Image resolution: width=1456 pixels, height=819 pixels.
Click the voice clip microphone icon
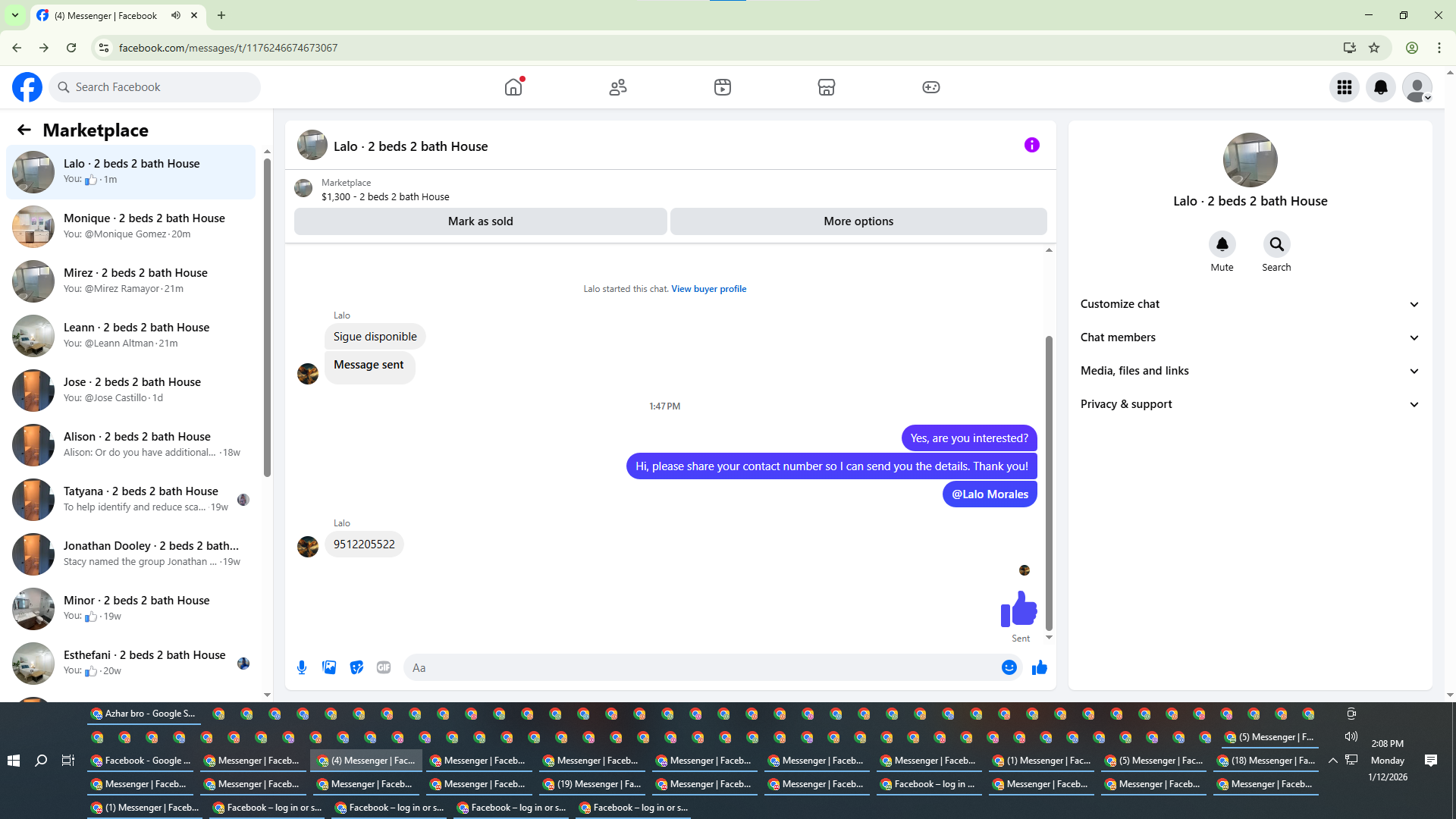(302, 667)
